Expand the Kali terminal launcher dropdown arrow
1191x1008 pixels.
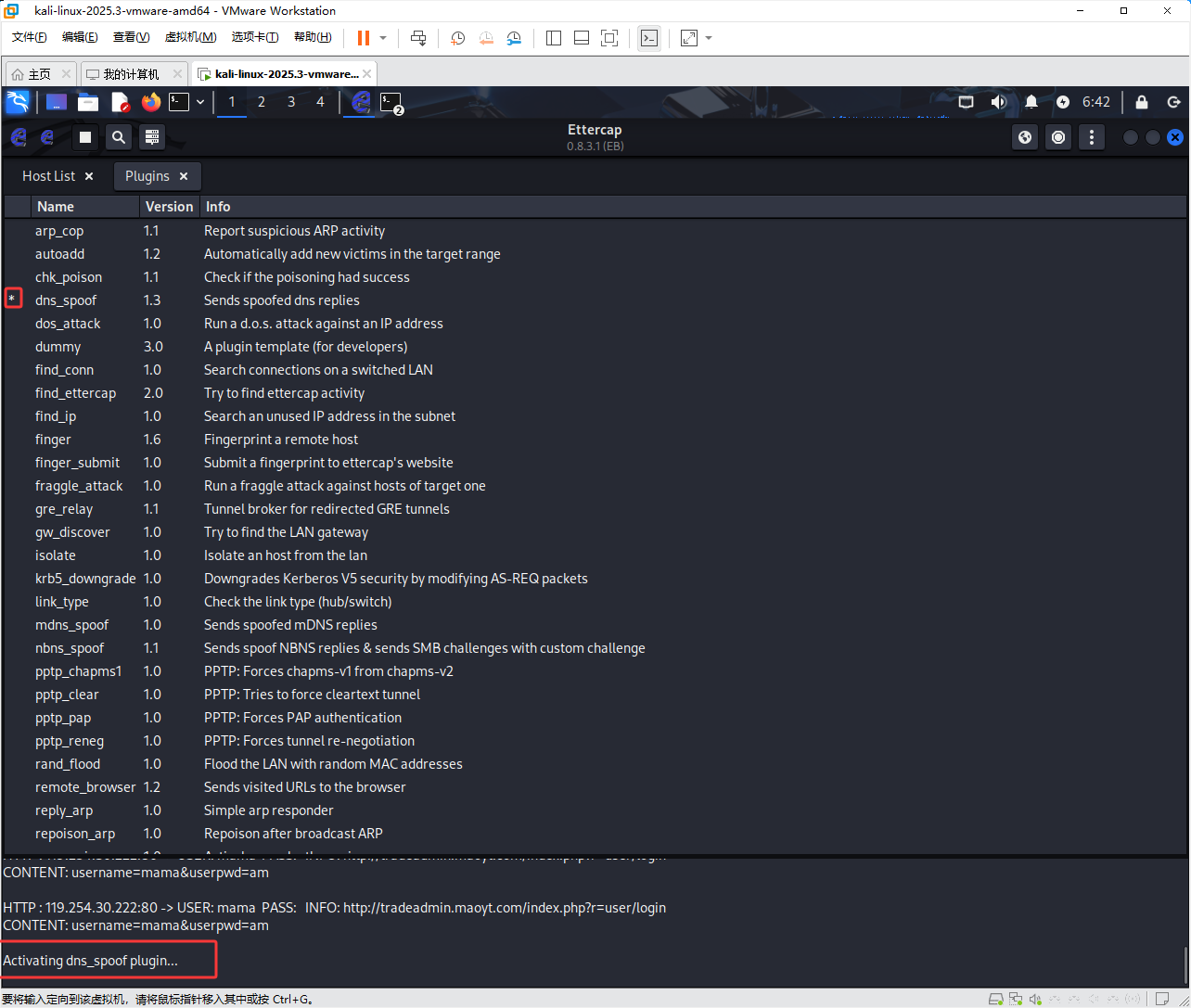click(199, 102)
